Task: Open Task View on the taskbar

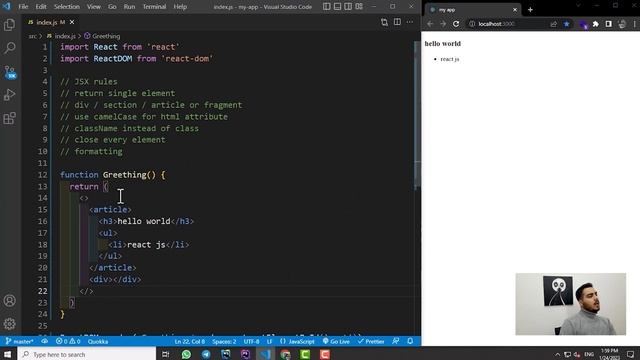Action: pos(165,354)
